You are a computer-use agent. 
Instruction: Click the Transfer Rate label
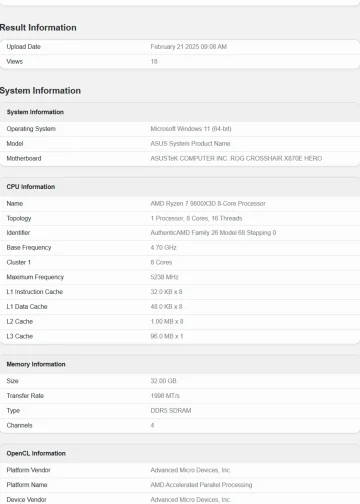25,396
